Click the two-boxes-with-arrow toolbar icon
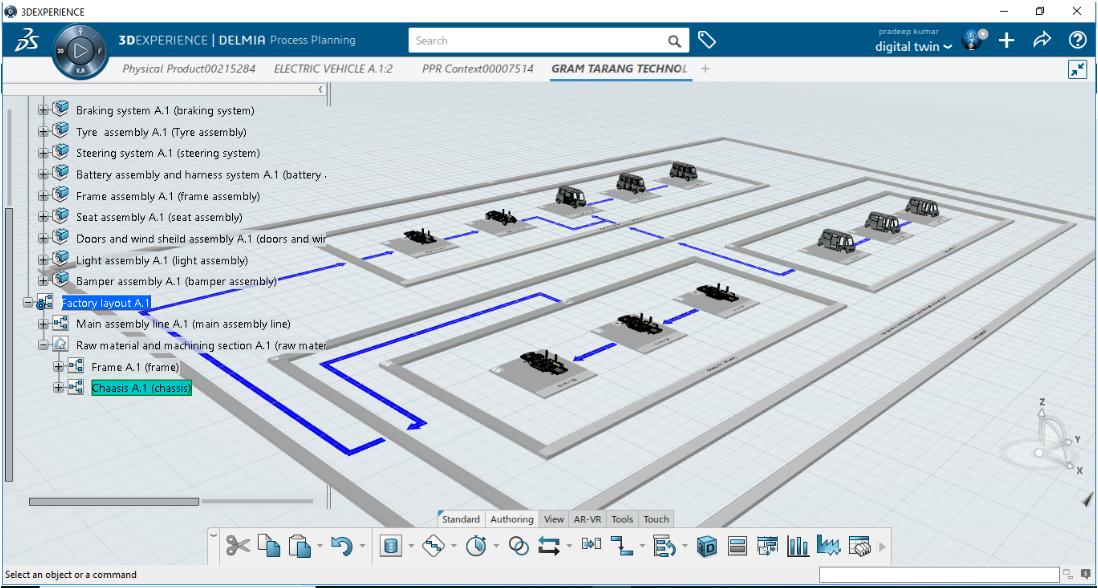Image resolution: width=1098 pixels, height=588 pixels. click(x=592, y=544)
